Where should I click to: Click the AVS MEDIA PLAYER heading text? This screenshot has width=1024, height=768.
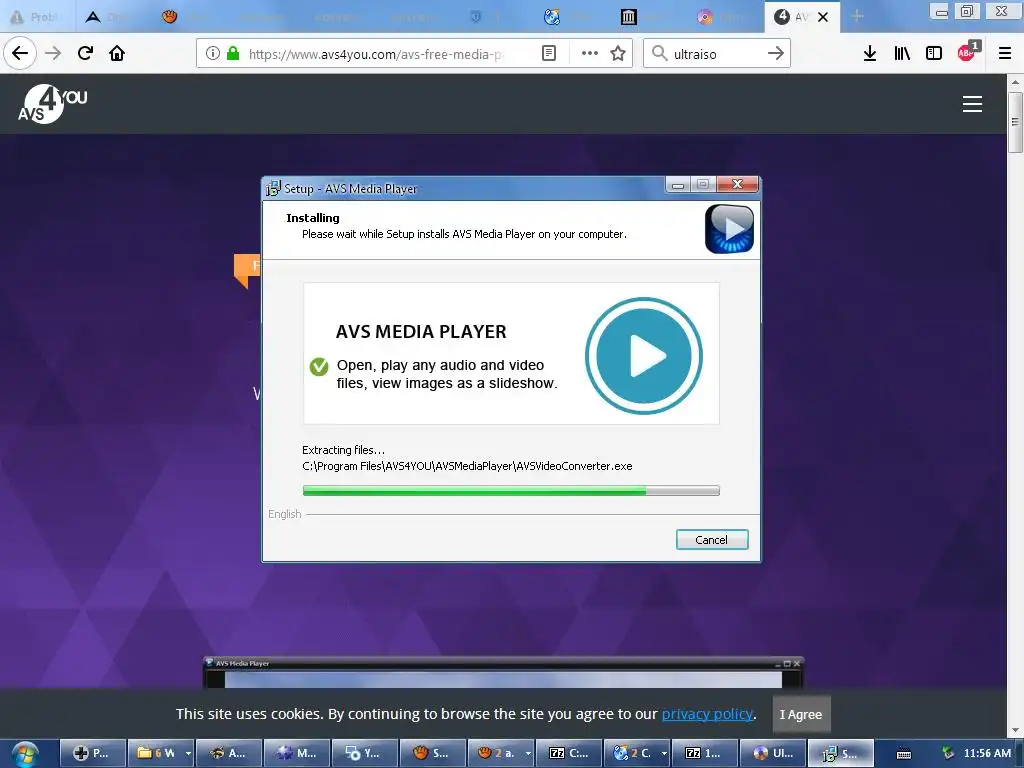point(421,332)
